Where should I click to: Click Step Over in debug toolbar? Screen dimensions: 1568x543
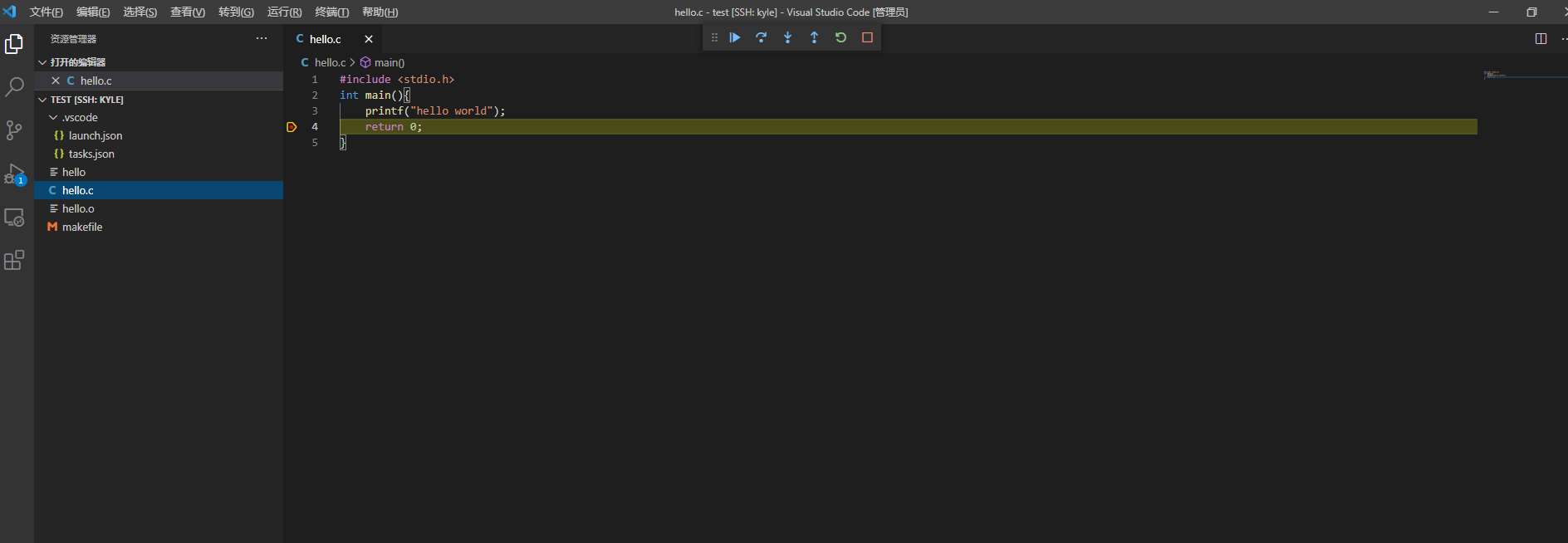click(x=762, y=37)
